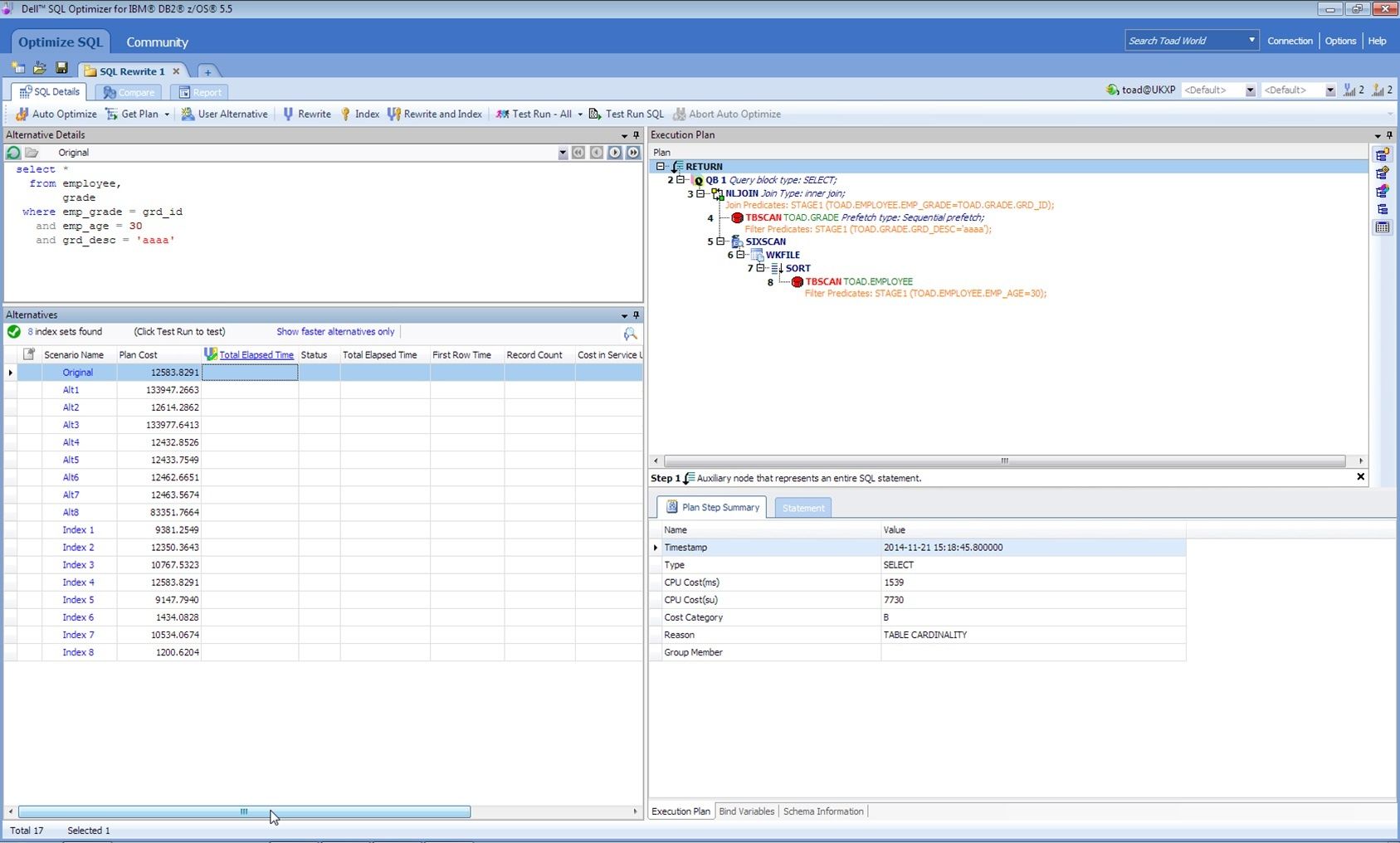1400x843 pixels.
Task: Open User Alternative tool
Action: pyautogui.click(x=225, y=114)
